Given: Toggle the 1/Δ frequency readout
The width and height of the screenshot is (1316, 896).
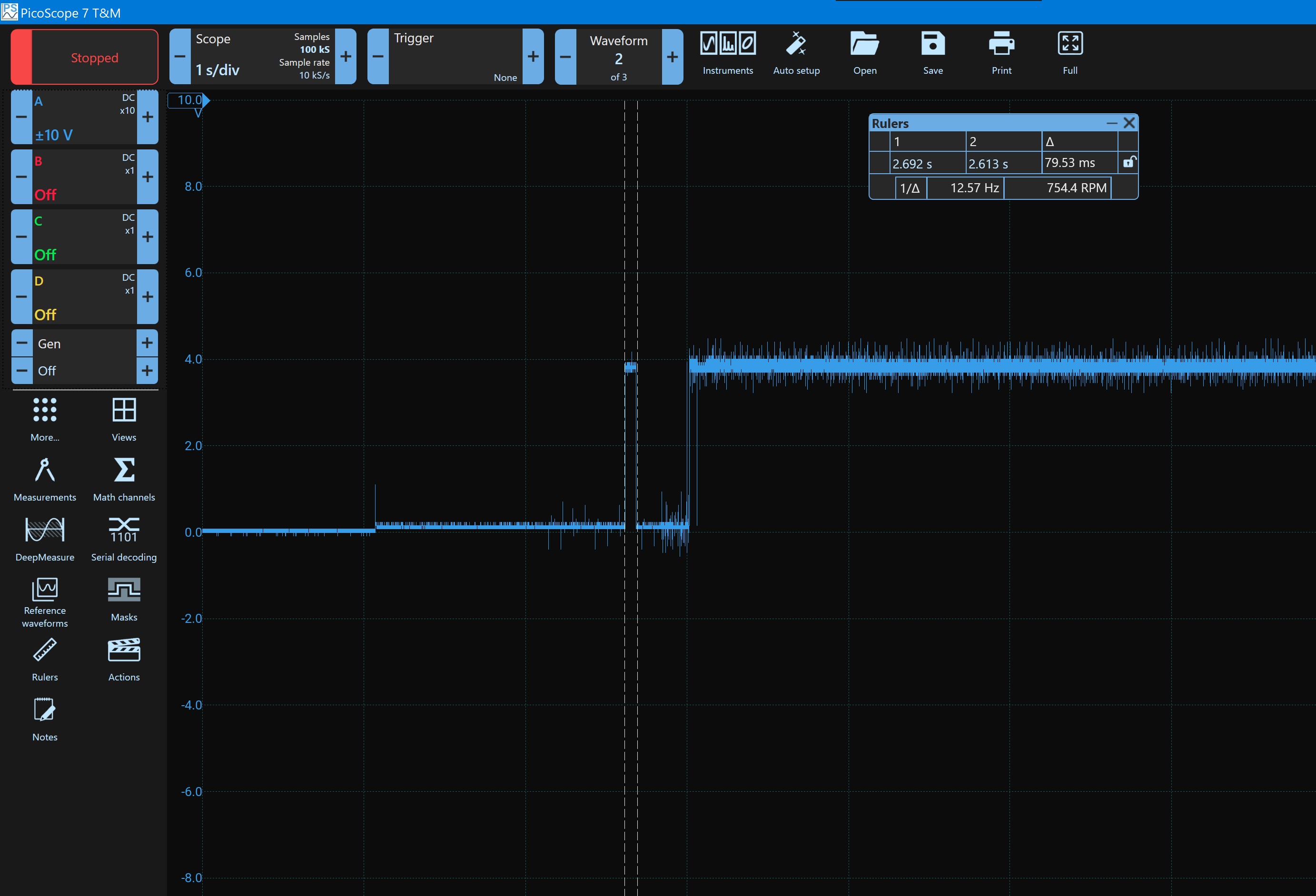Looking at the screenshot, I should click(x=910, y=188).
